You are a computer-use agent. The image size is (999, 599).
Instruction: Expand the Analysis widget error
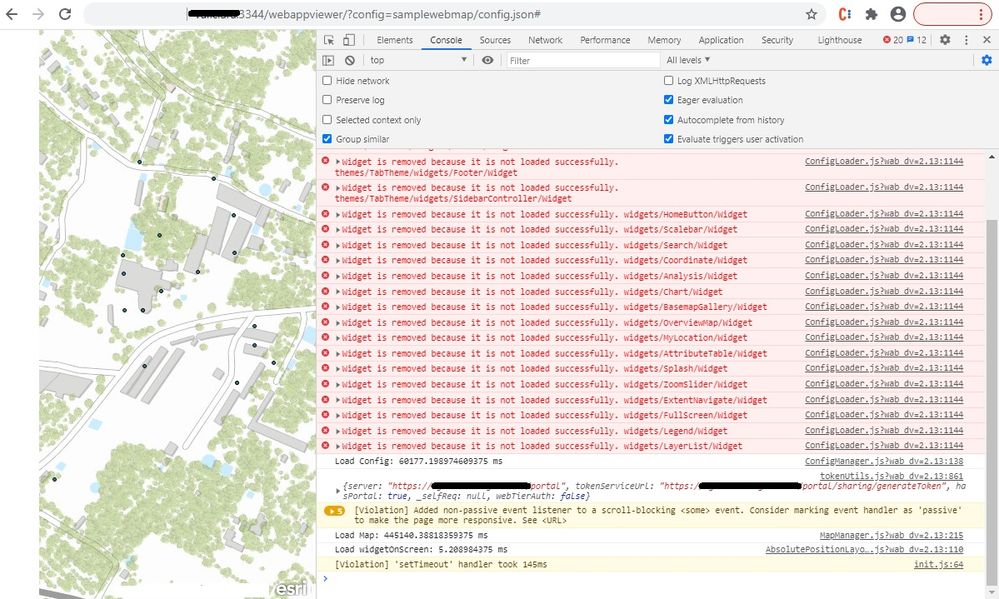[338, 276]
